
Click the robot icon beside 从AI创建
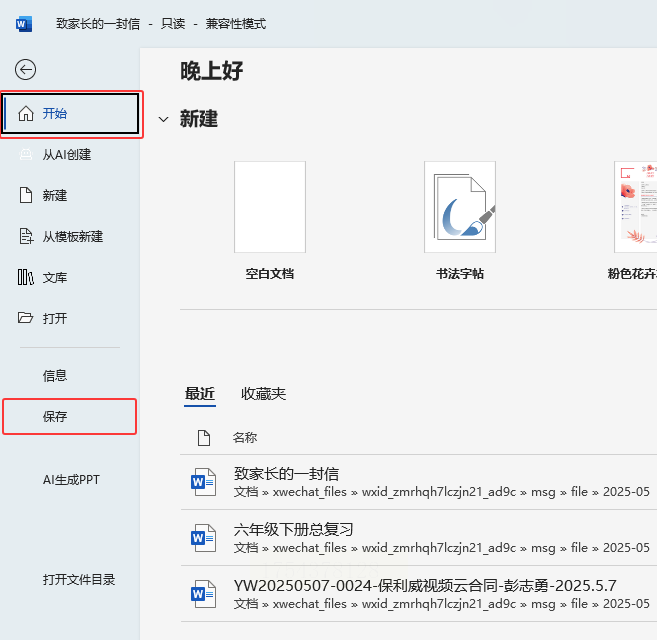click(26, 155)
